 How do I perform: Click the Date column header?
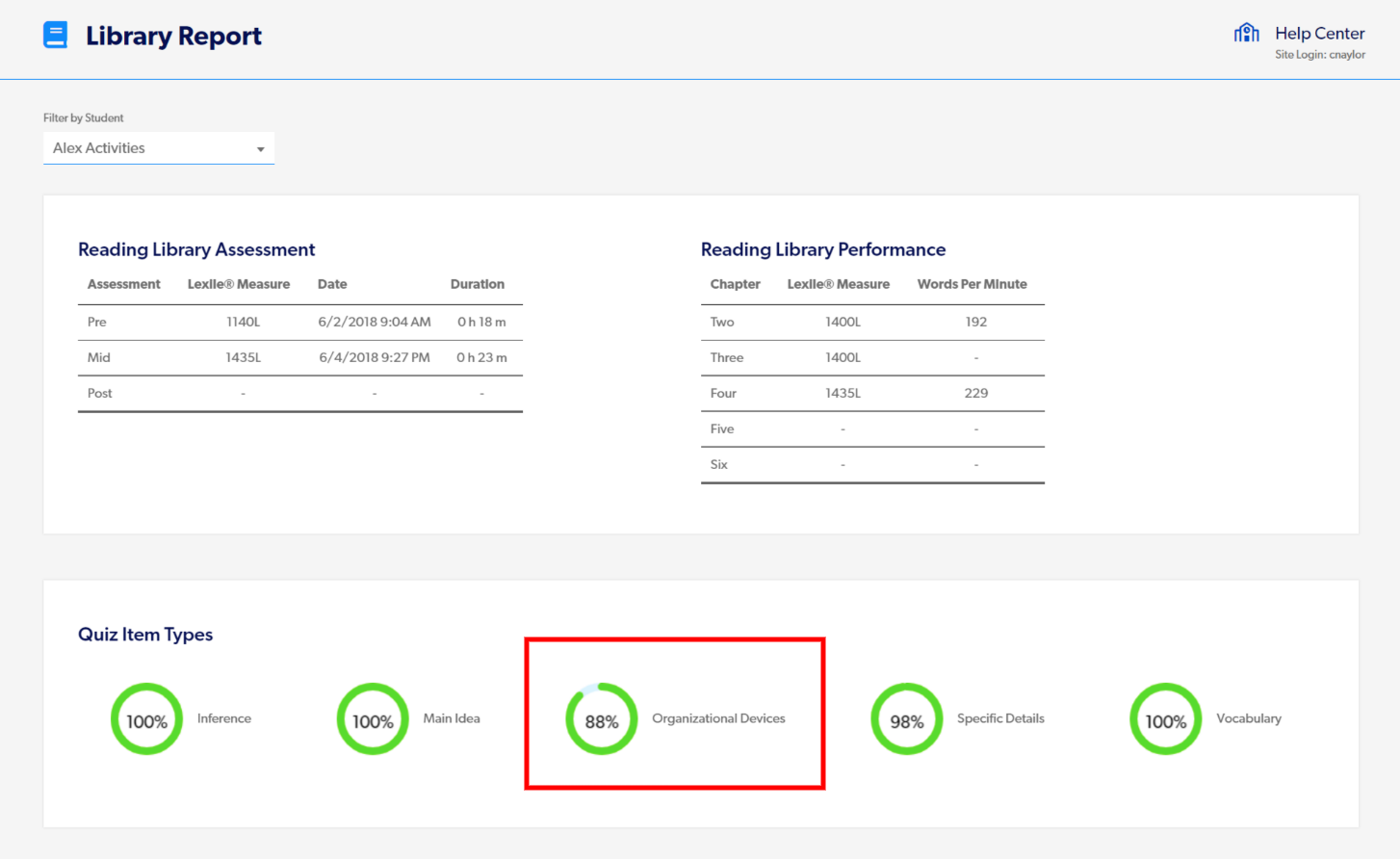coord(332,284)
